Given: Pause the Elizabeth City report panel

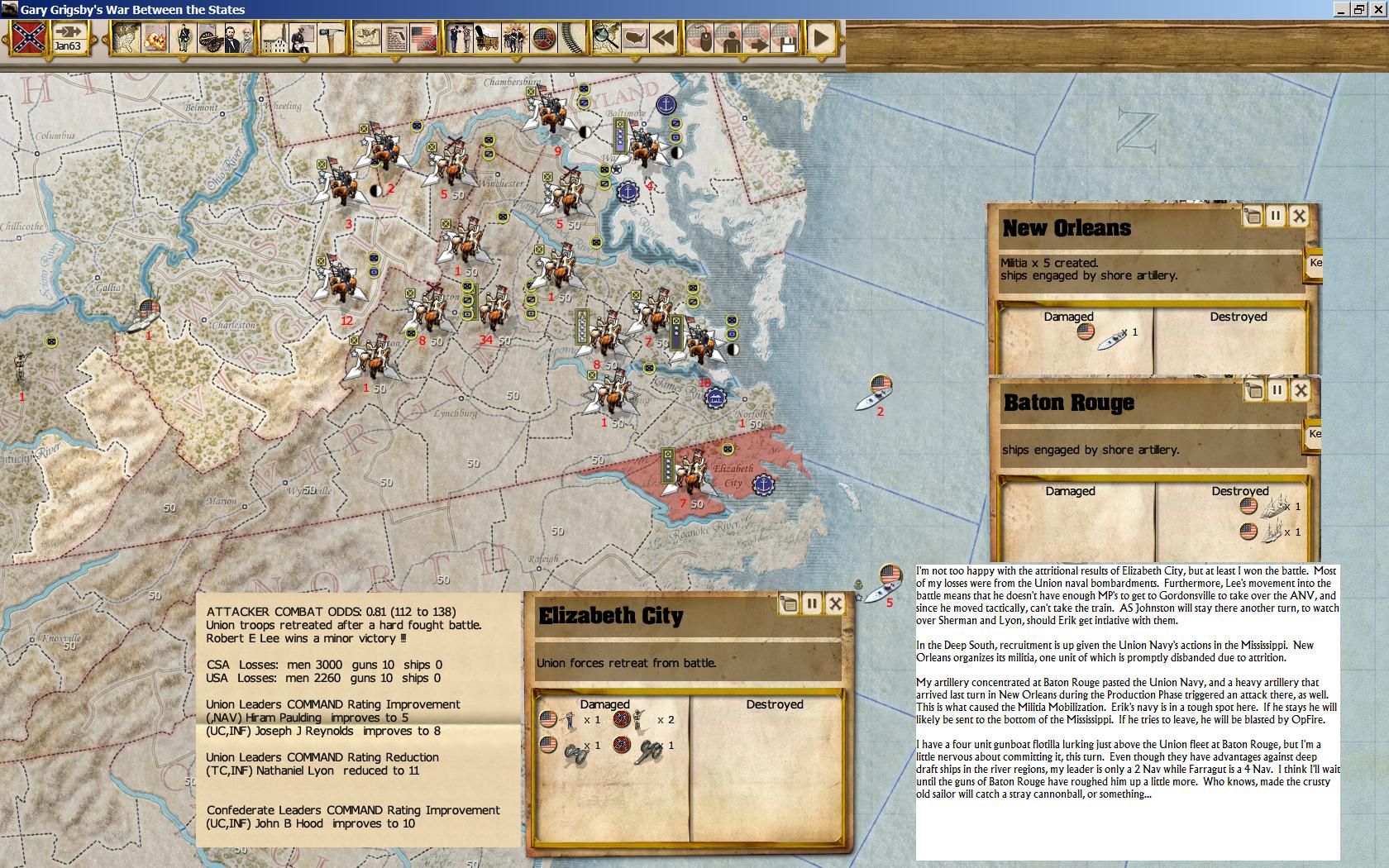Looking at the screenshot, I should click(812, 603).
